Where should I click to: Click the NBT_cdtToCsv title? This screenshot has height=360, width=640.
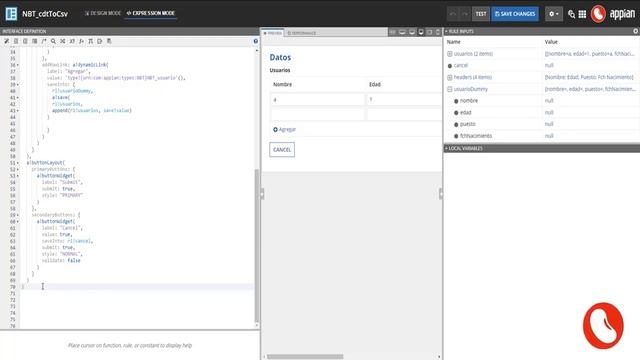coord(45,14)
